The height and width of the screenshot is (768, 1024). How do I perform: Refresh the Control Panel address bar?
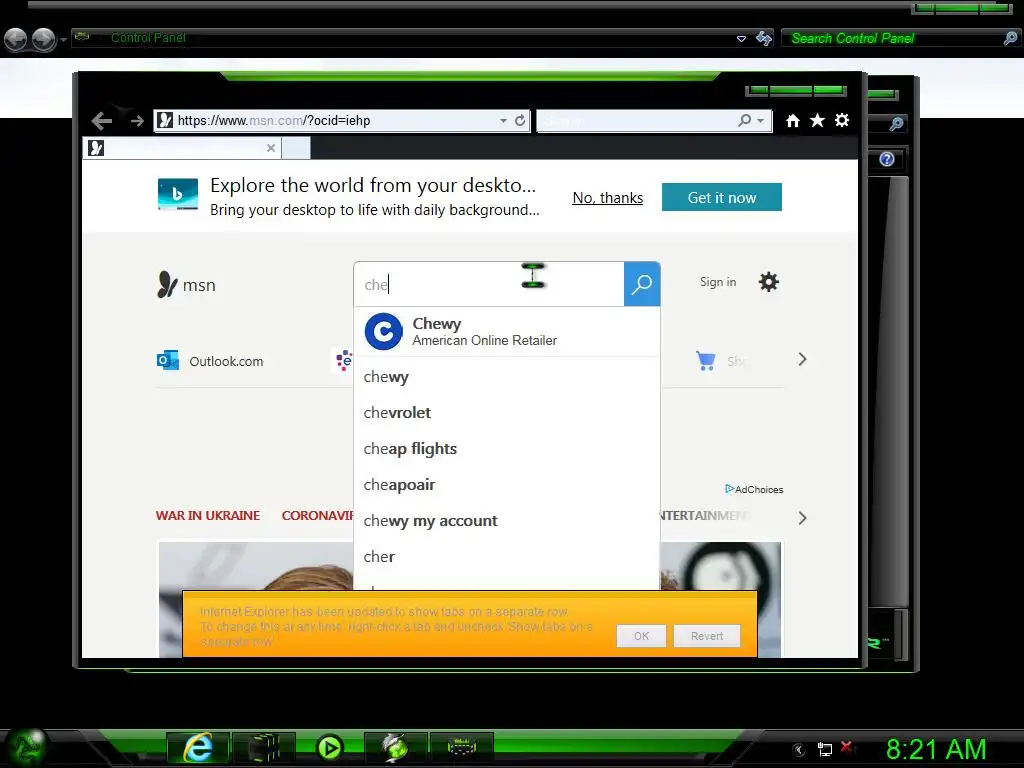[x=763, y=39]
